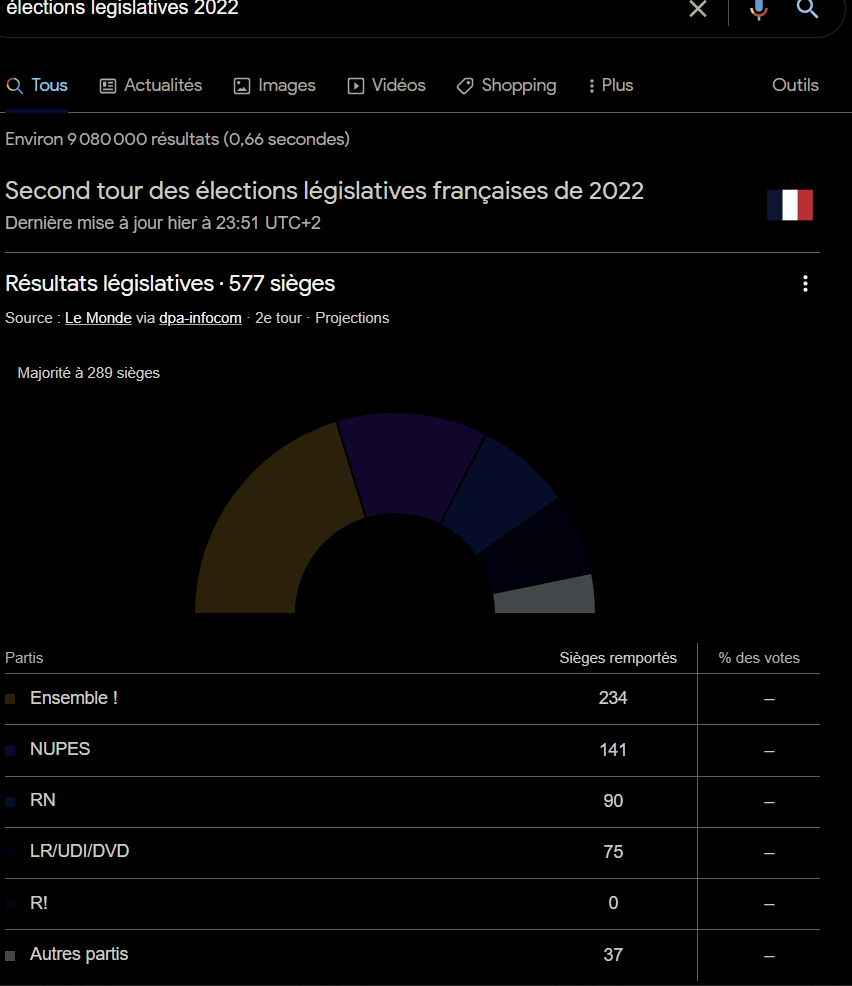This screenshot has height=986, width=852.
Task: Select the LR/UDI/DVD party row
Action: 80,852
